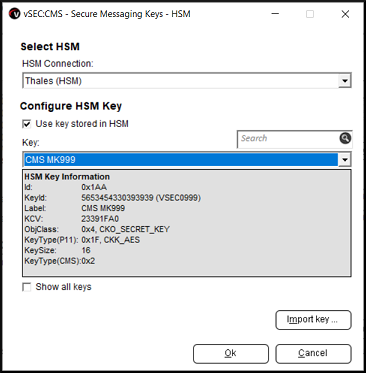Open the HSM Connection dropdown arrow
The image size is (366, 373).
[344, 81]
